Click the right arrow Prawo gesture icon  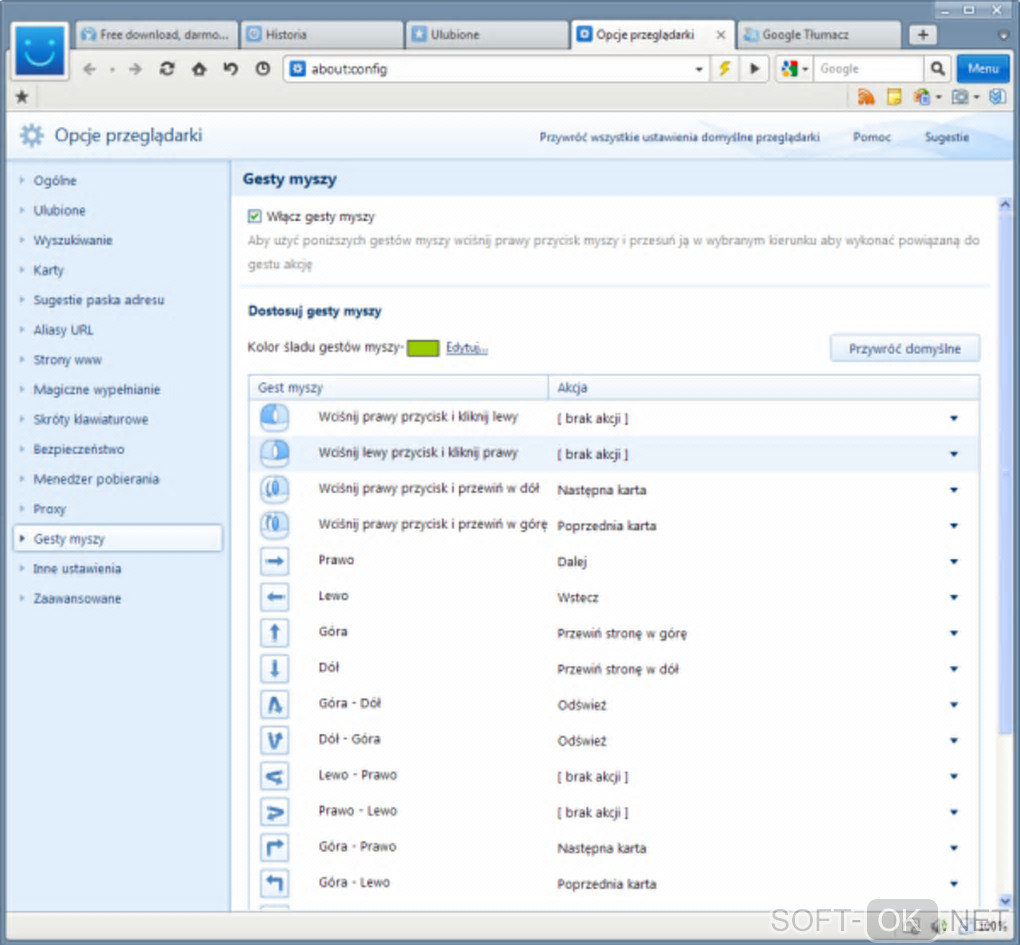click(275, 561)
